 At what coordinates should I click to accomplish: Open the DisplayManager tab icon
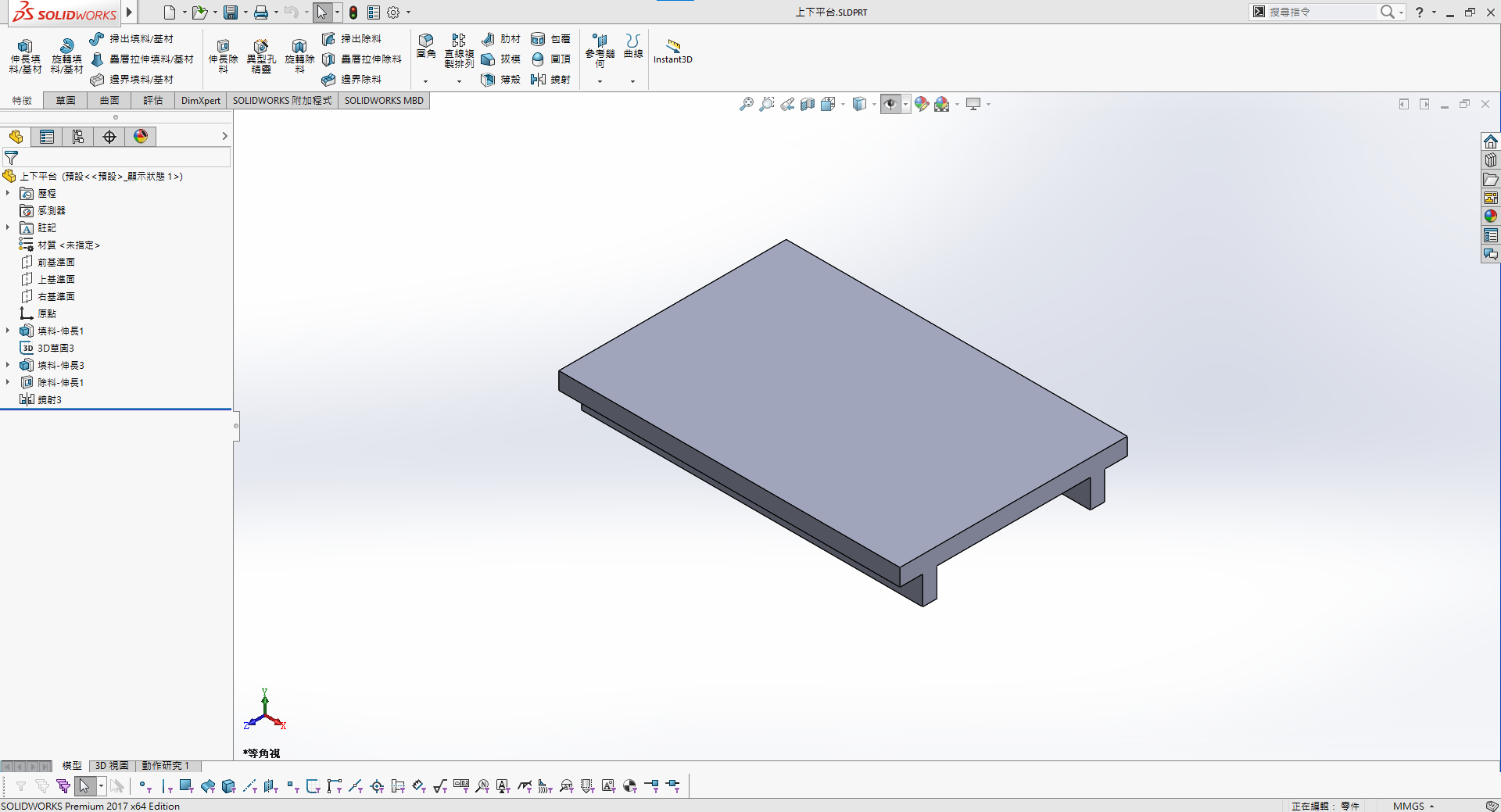141,137
